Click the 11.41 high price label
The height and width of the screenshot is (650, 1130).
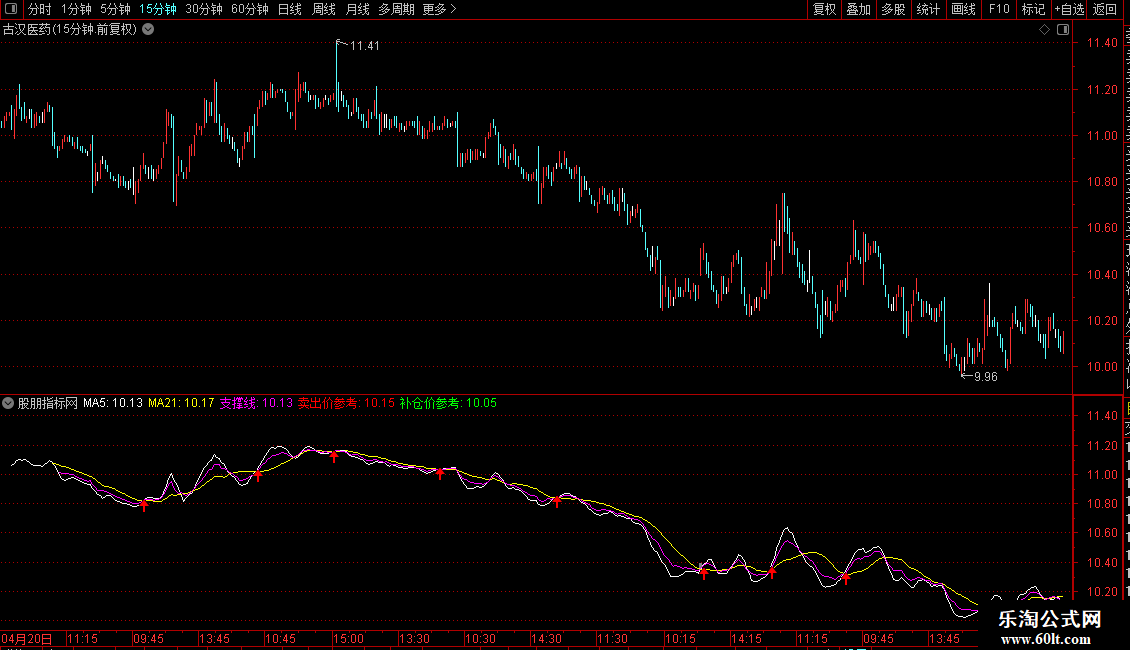pos(364,46)
